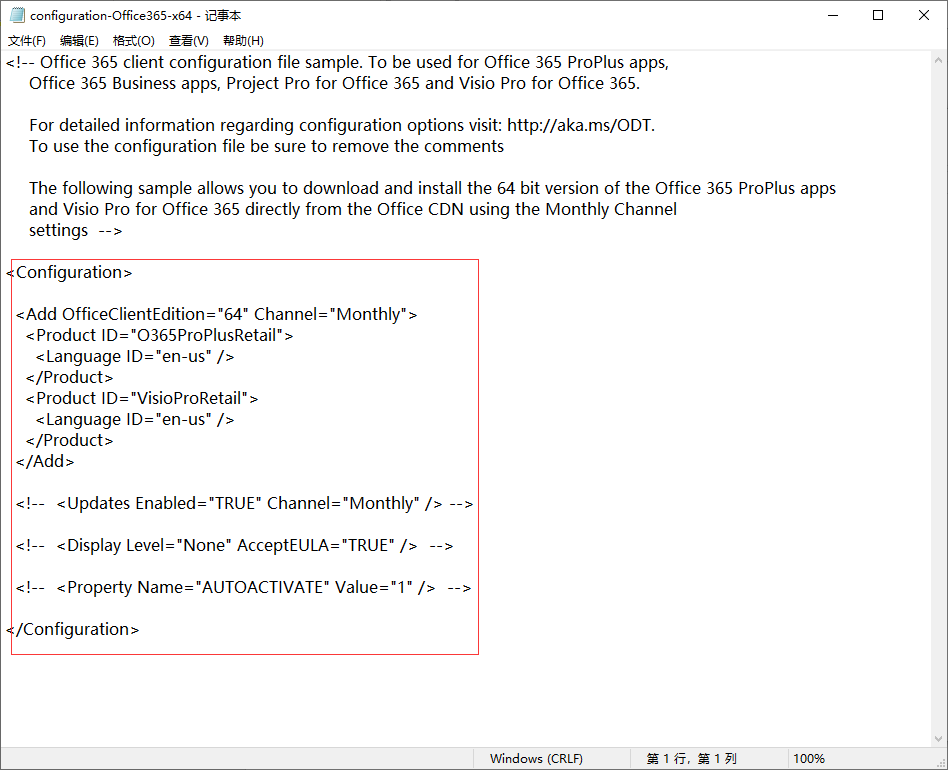Viewport: 948px width, 770px height.
Task: Click Language ID line under O365ProPlusRetail
Action: coord(134,357)
